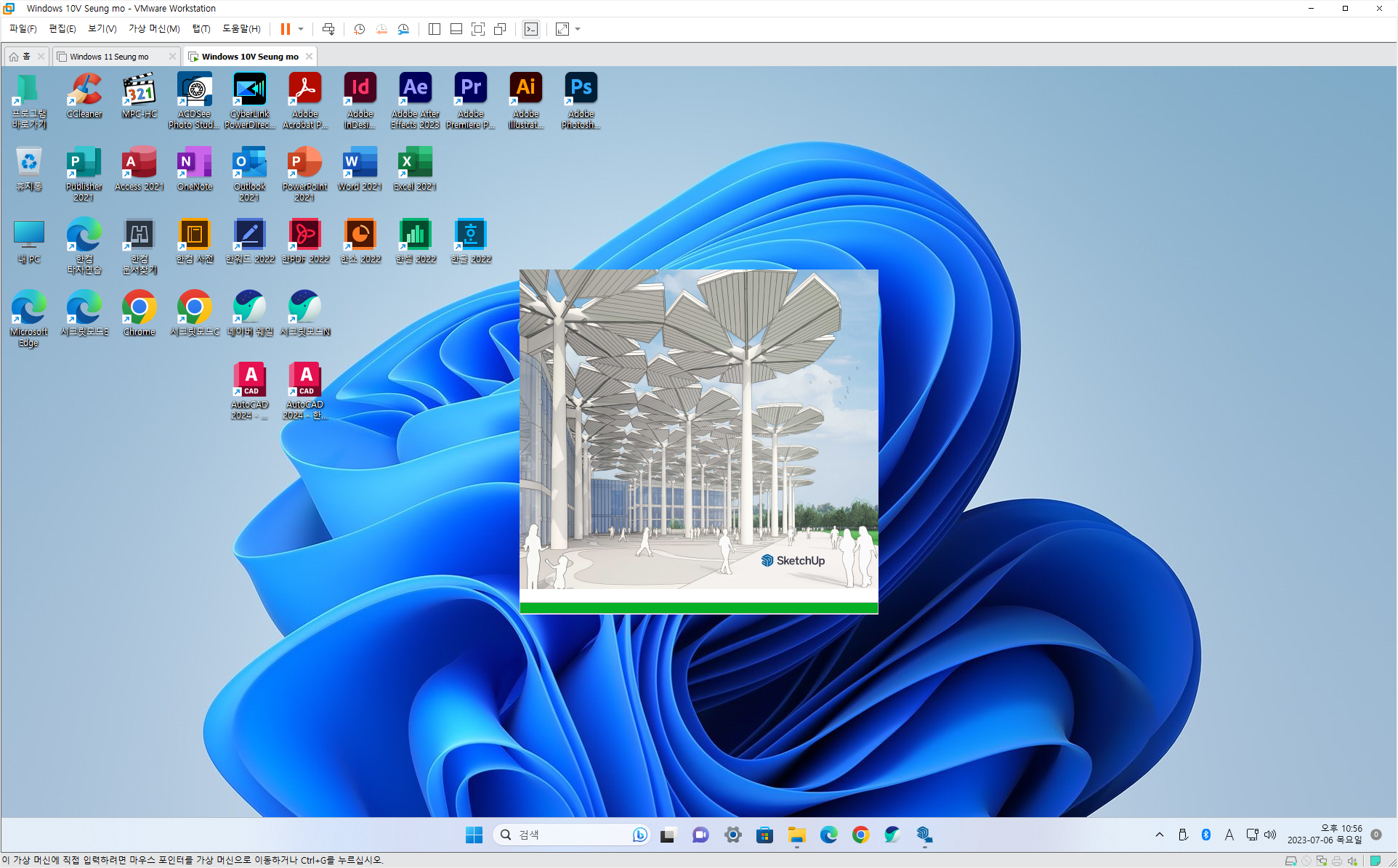Expand the power options dropdown arrow
The width and height of the screenshot is (1398, 868).
pyautogui.click(x=301, y=29)
